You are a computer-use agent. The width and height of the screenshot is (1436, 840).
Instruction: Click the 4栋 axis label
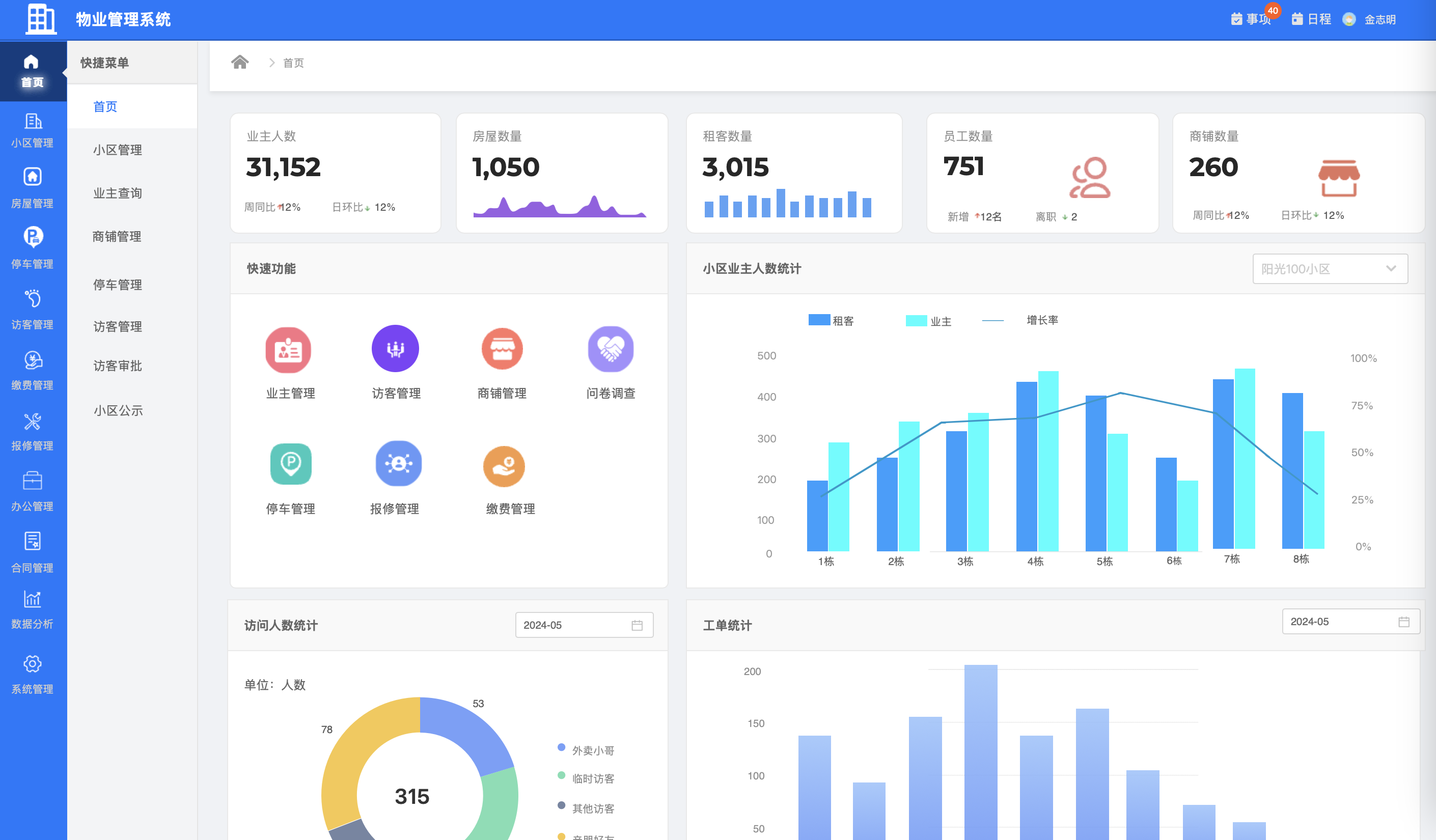pos(1035,562)
